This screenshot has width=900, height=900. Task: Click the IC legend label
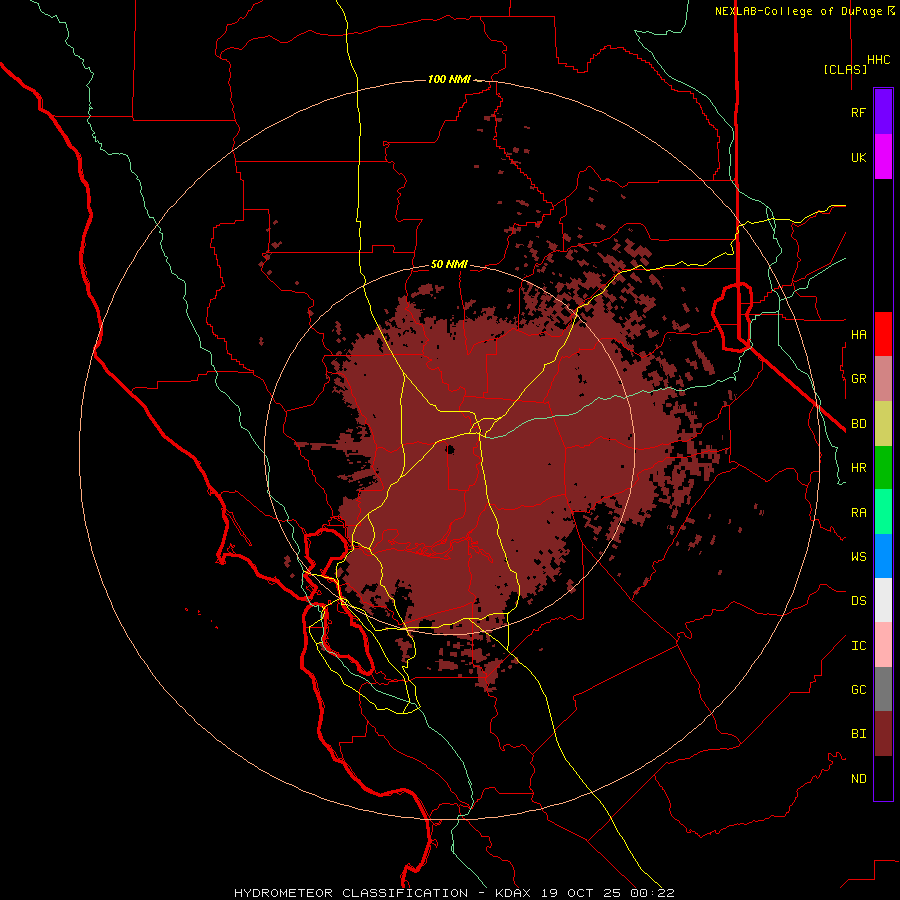point(858,646)
